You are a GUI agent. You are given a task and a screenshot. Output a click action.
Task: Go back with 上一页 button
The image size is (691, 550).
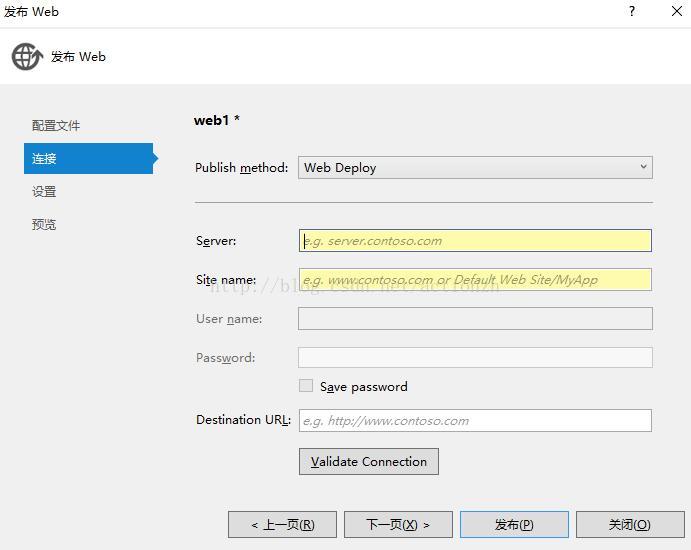[282, 525]
